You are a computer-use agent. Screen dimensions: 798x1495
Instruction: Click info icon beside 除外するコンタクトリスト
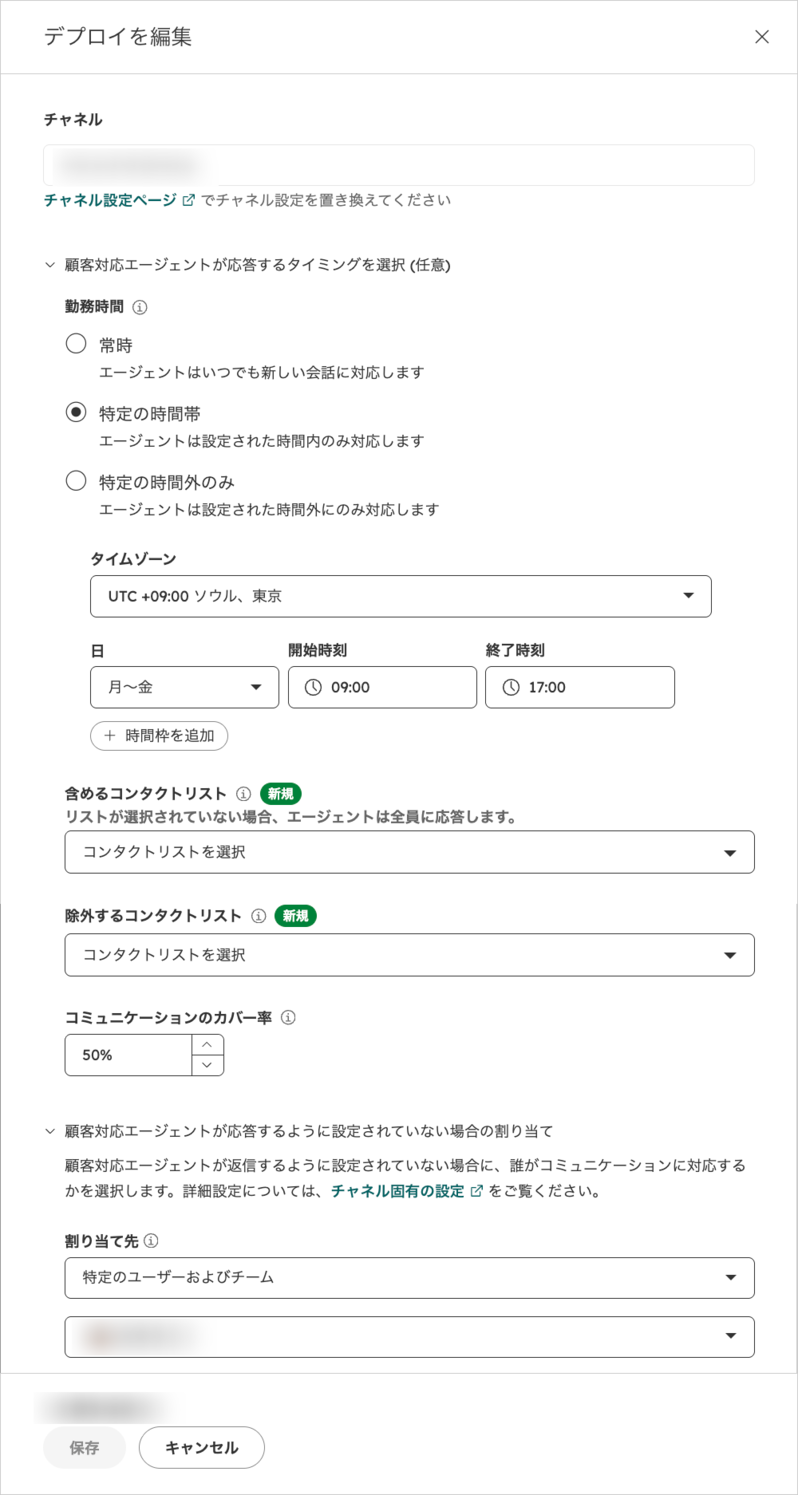click(x=258, y=916)
